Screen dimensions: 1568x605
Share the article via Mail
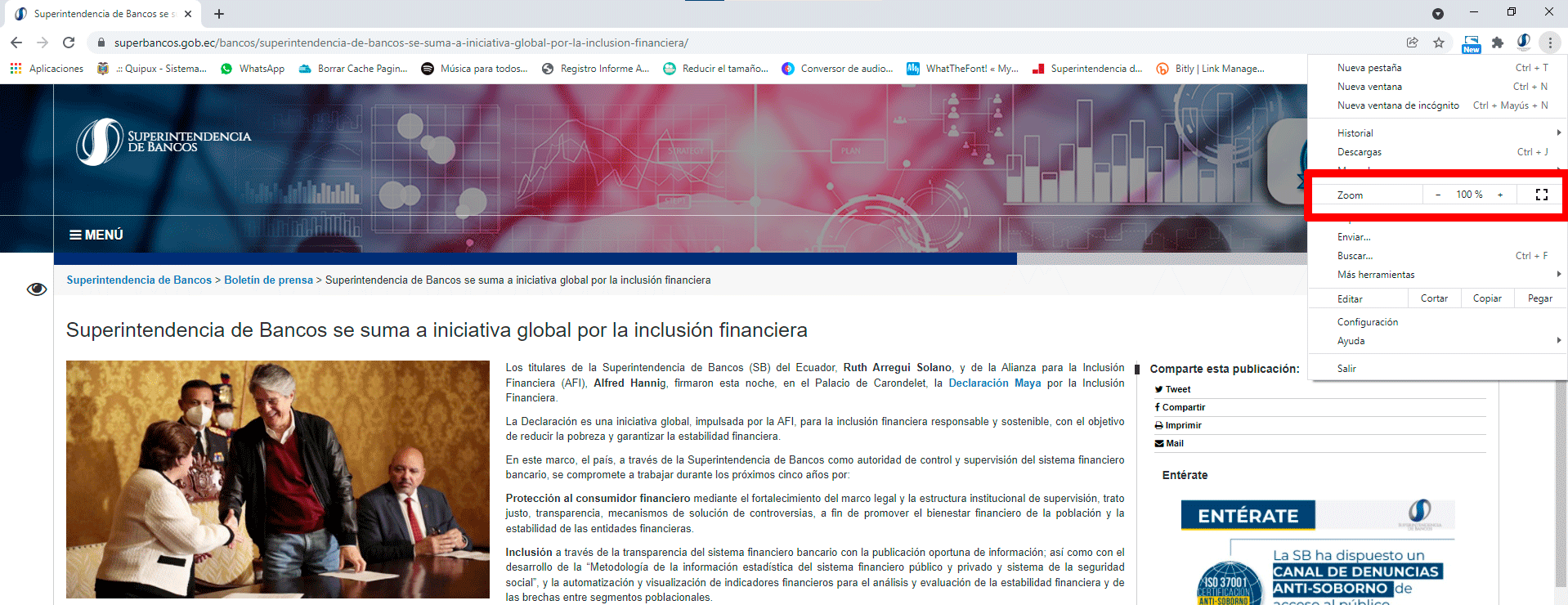coord(1169,443)
